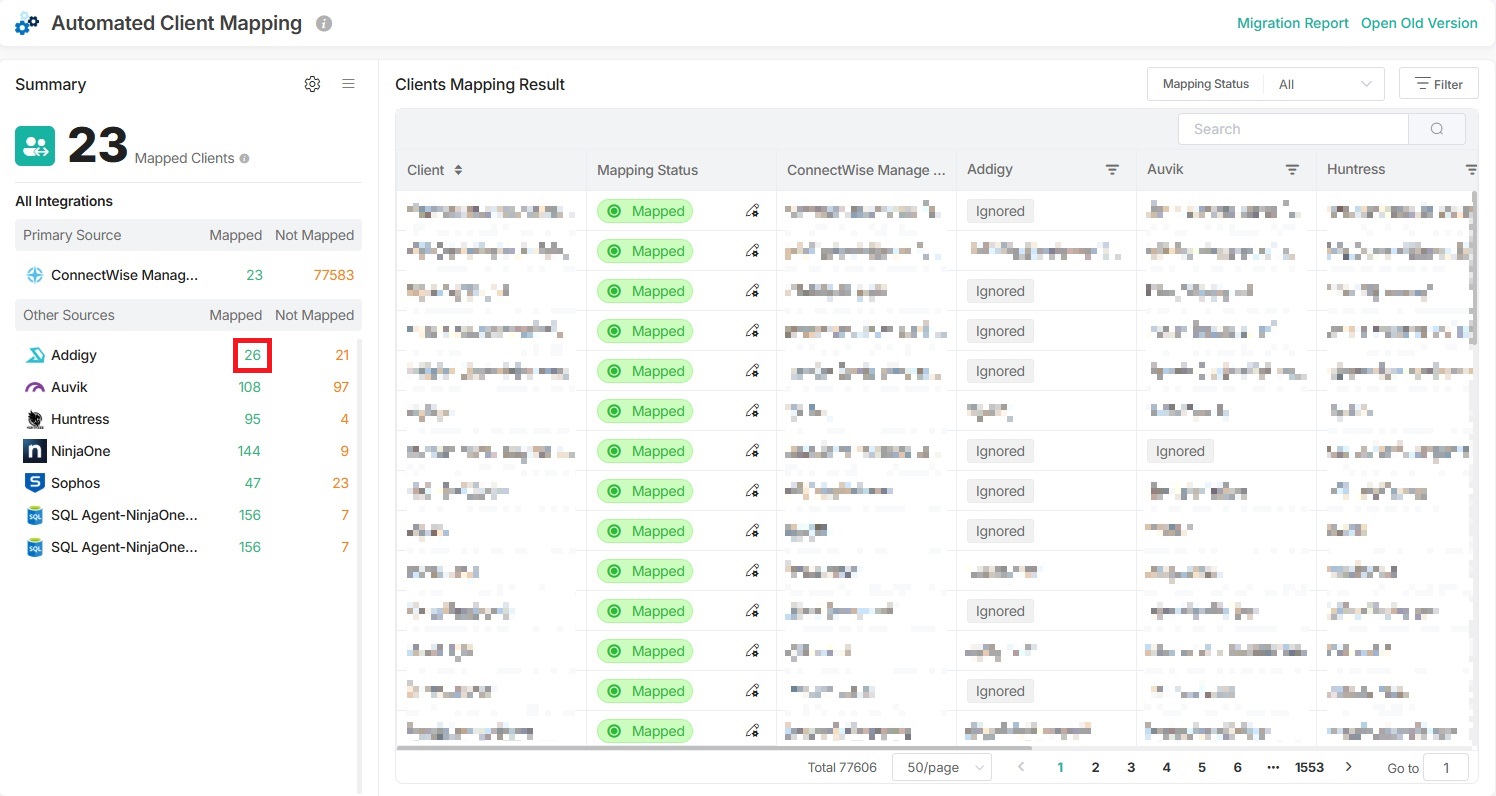Click the horizontal scrollbar under the table
The height and width of the screenshot is (796, 1496).
click(x=713, y=747)
